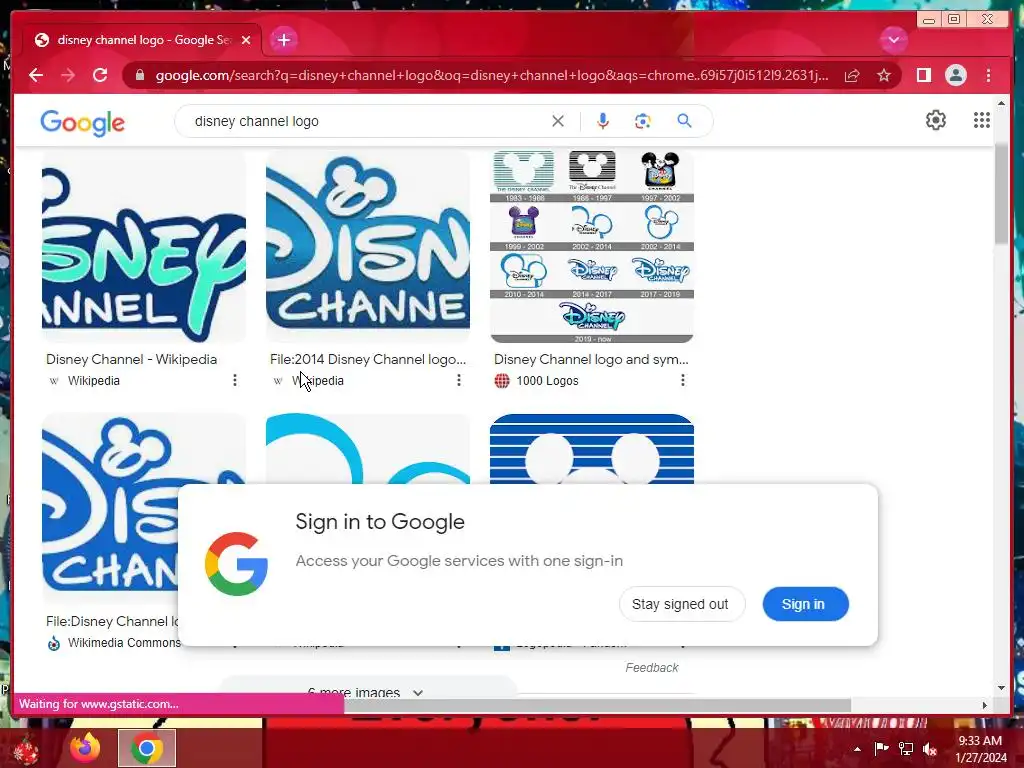
Task: Close the disney channel logo tab
Action: (246, 40)
